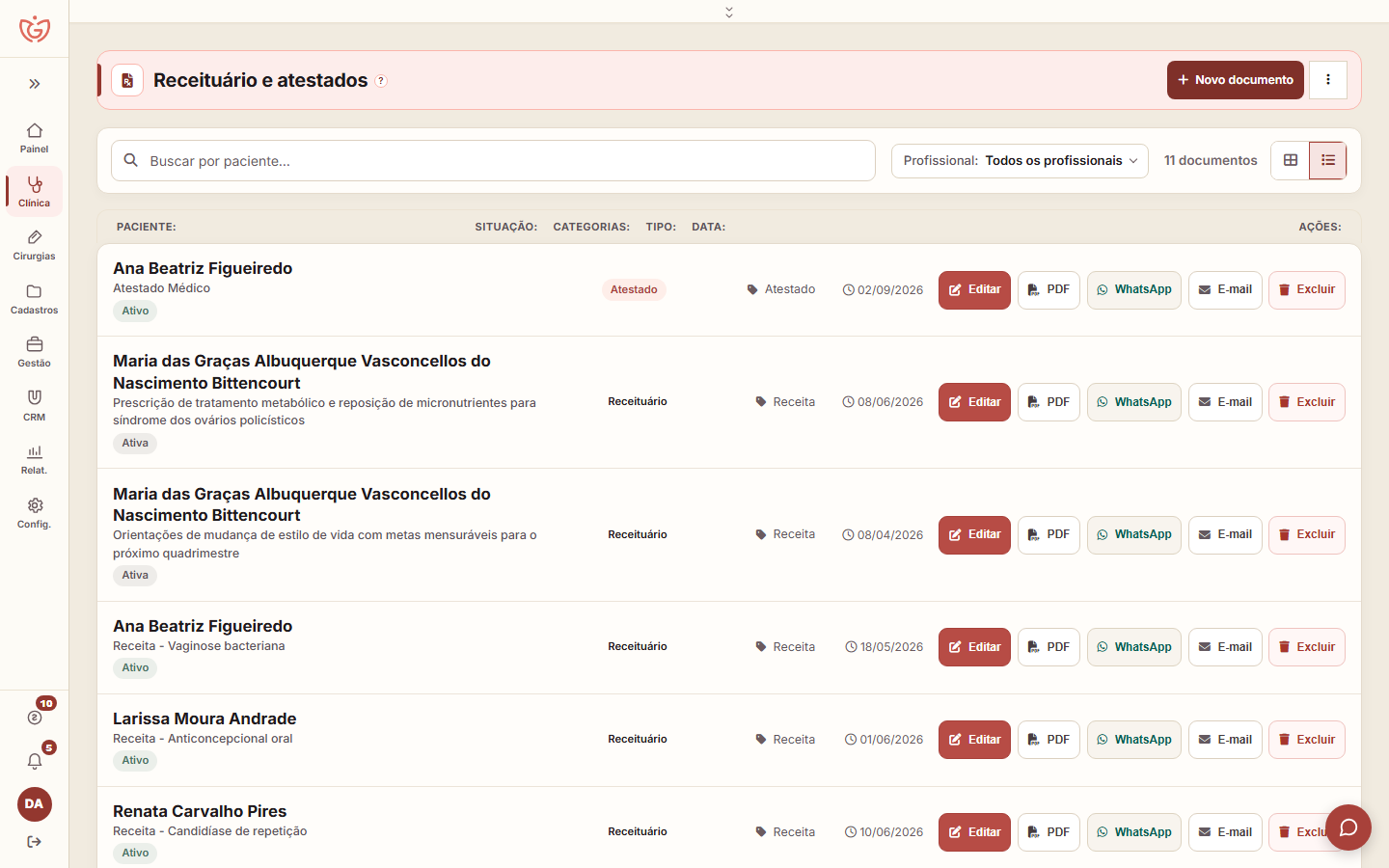This screenshot has width=1389, height=868.
Task: Expand the sidebar with the double chevron
Action: pyautogui.click(x=35, y=84)
